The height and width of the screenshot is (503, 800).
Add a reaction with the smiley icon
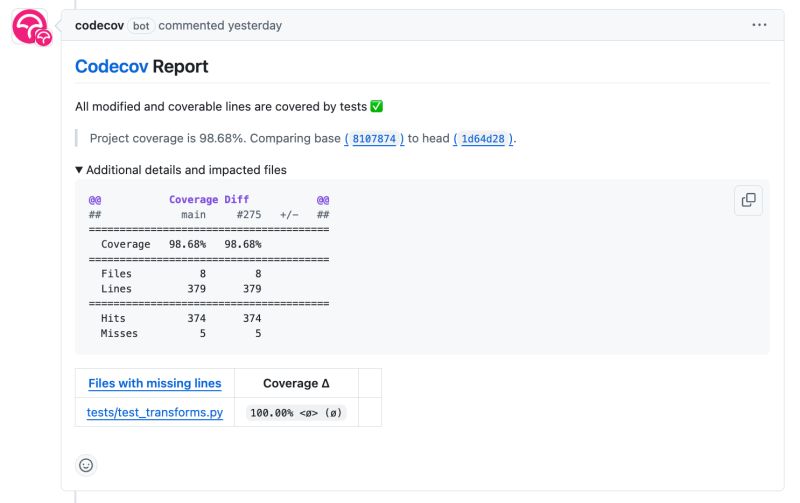pos(86,465)
